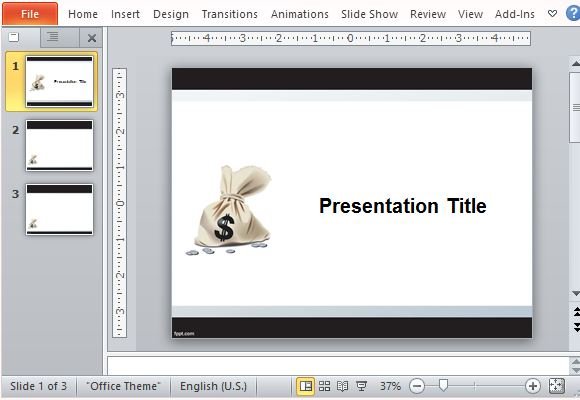Image resolution: width=580 pixels, height=400 pixels.
Task: Open the File tab
Action: (30, 14)
